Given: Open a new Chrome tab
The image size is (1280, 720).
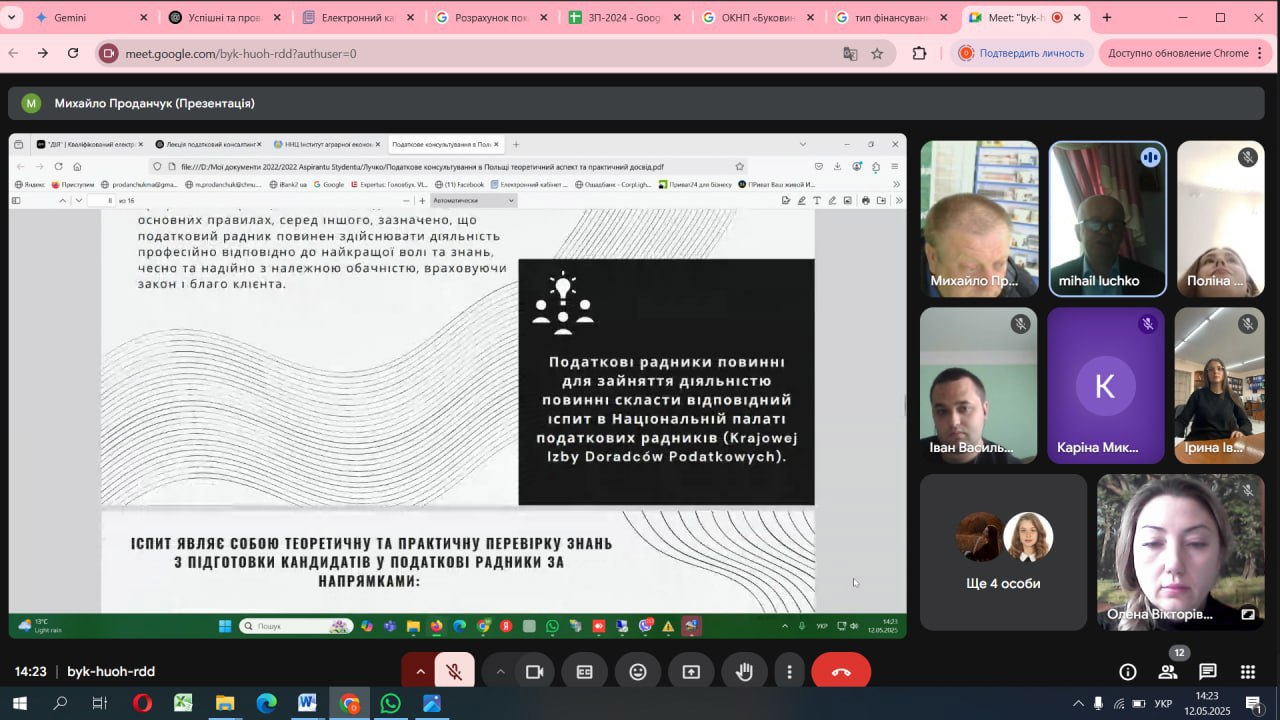Looking at the screenshot, I should click(1107, 17).
